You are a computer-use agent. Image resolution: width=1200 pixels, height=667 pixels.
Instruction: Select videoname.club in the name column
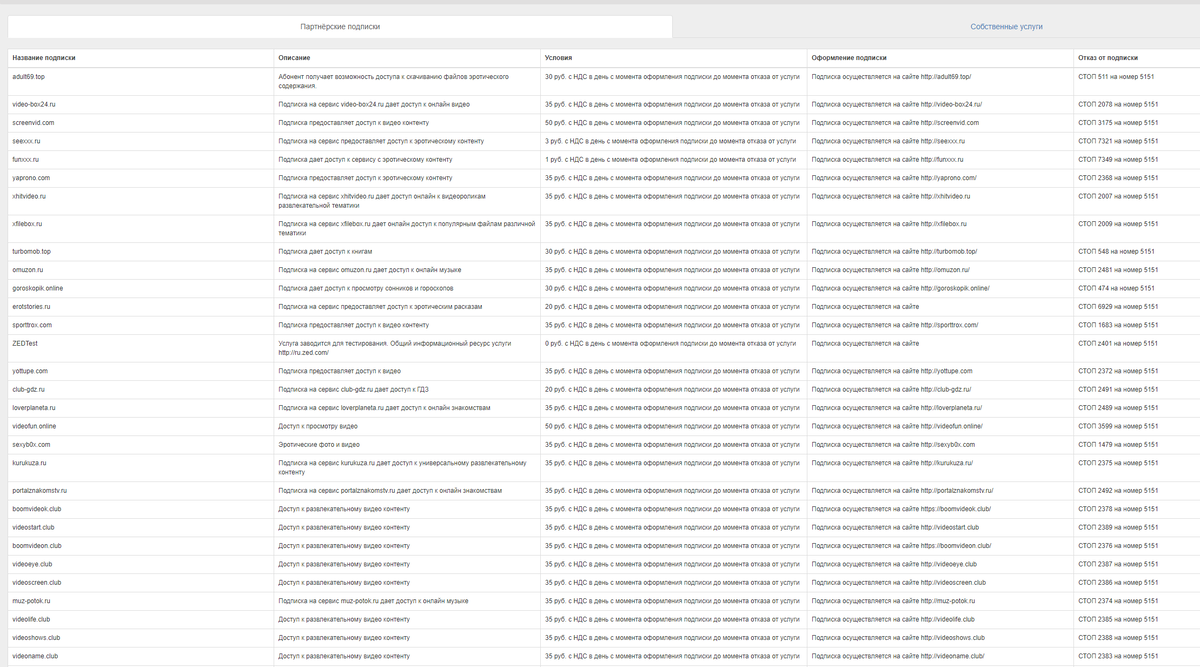pyautogui.click(x=35, y=656)
